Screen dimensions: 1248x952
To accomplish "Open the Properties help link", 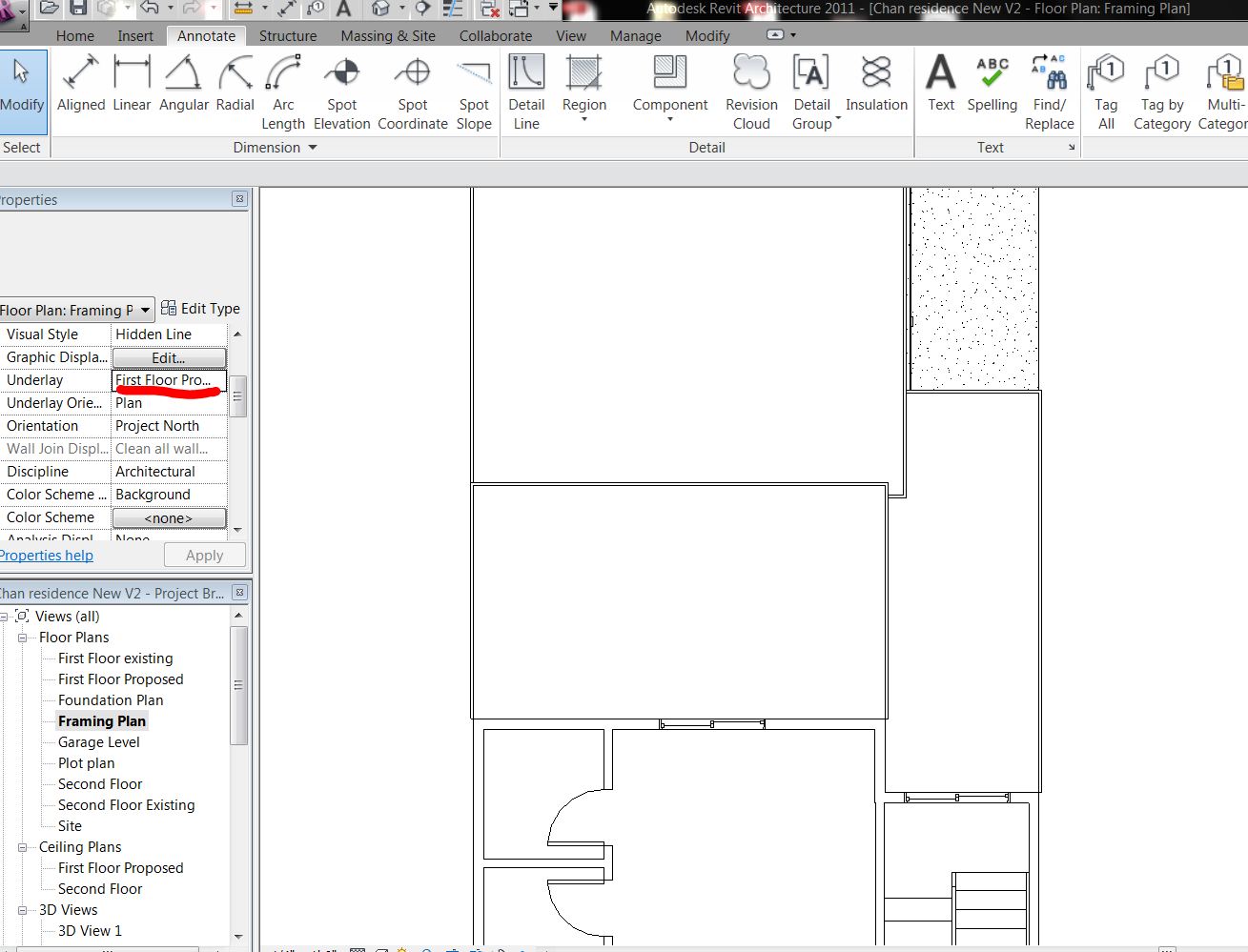I will click(x=46, y=556).
